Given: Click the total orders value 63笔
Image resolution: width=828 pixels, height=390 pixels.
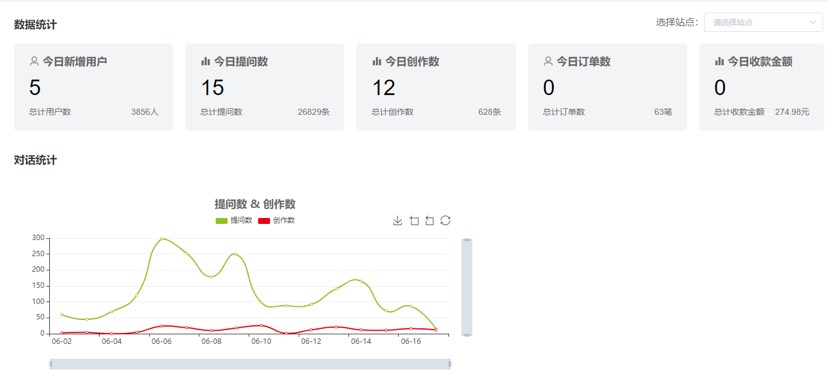Looking at the screenshot, I should tap(663, 112).
